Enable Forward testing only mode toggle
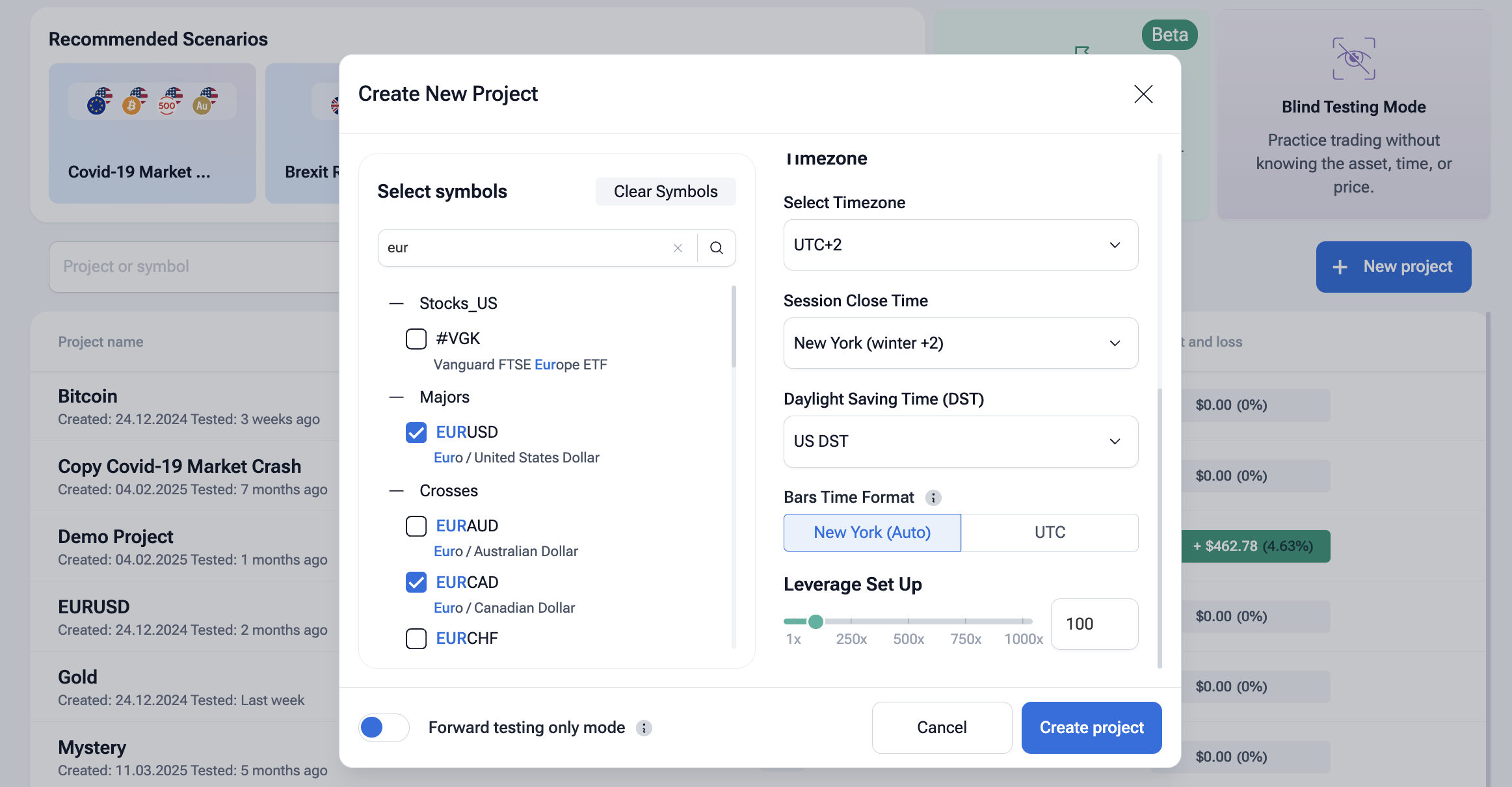 (x=384, y=727)
